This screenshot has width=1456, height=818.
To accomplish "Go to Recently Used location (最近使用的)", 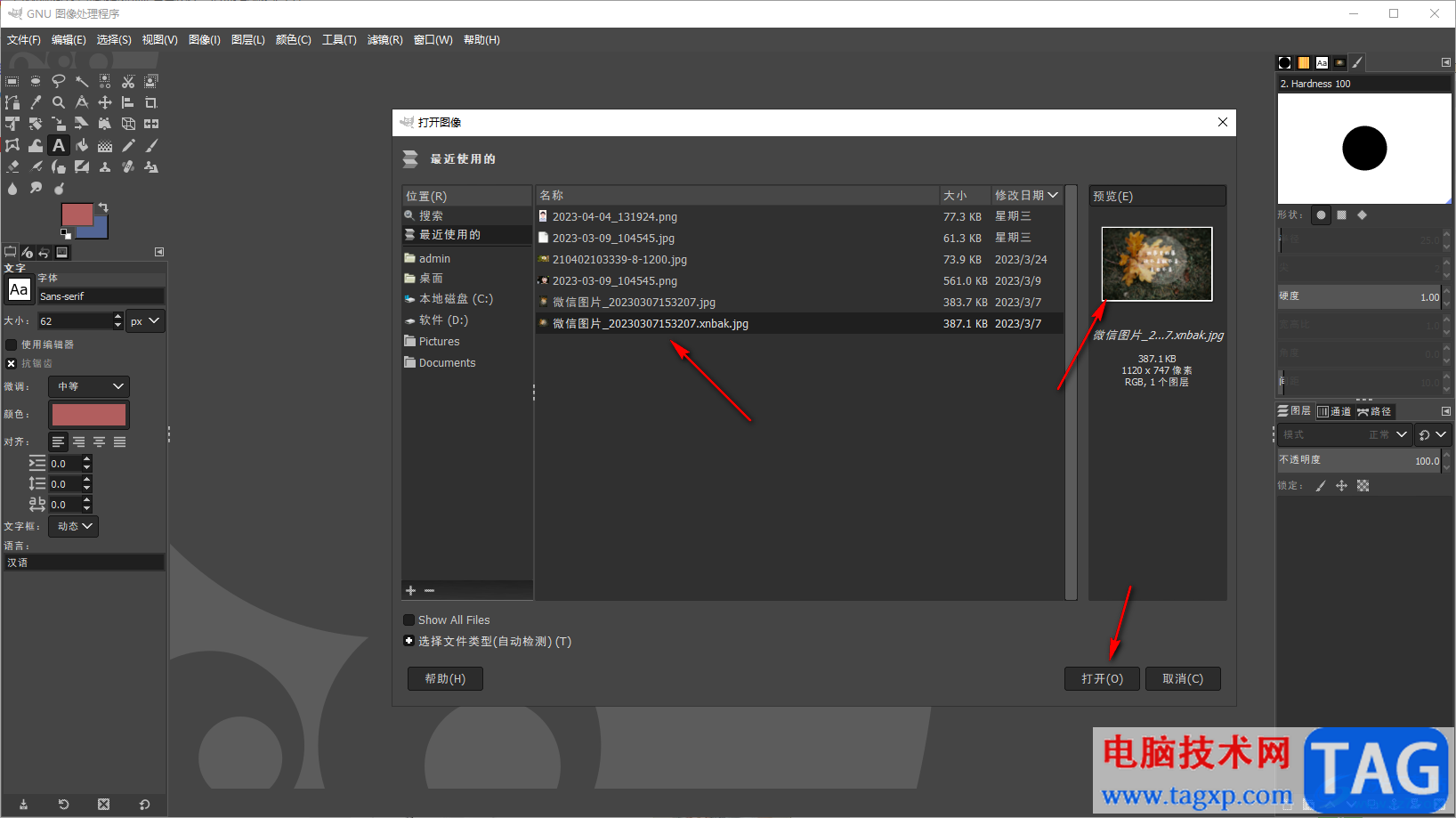I will click(x=467, y=234).
